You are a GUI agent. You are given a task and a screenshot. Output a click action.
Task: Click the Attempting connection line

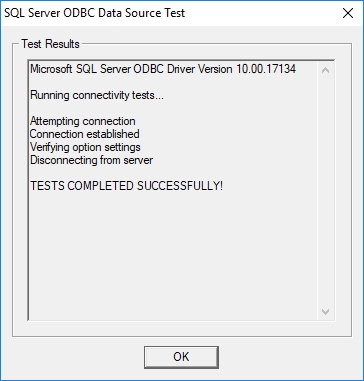pos(83,121)
